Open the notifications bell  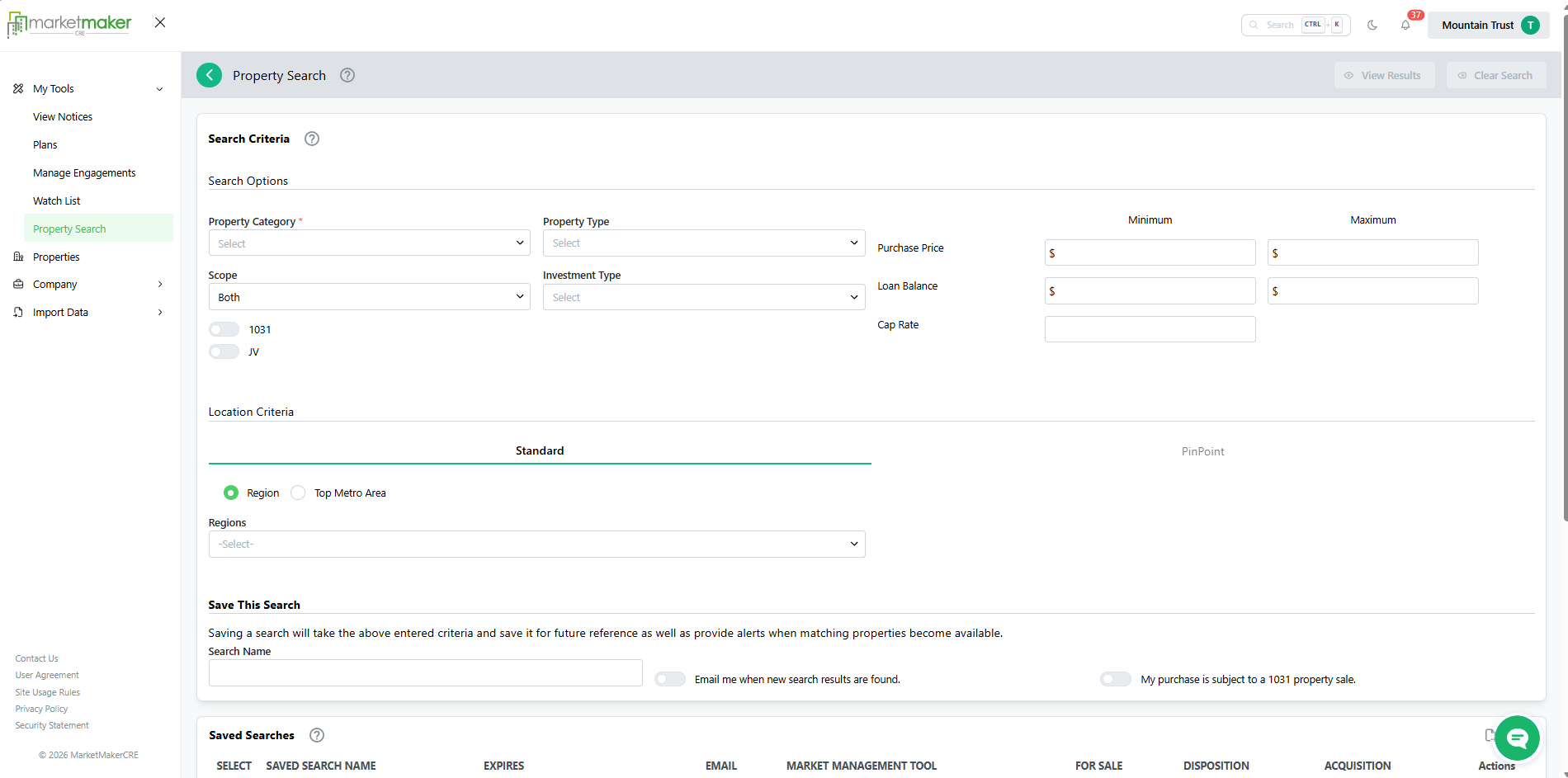[1405, 25]
